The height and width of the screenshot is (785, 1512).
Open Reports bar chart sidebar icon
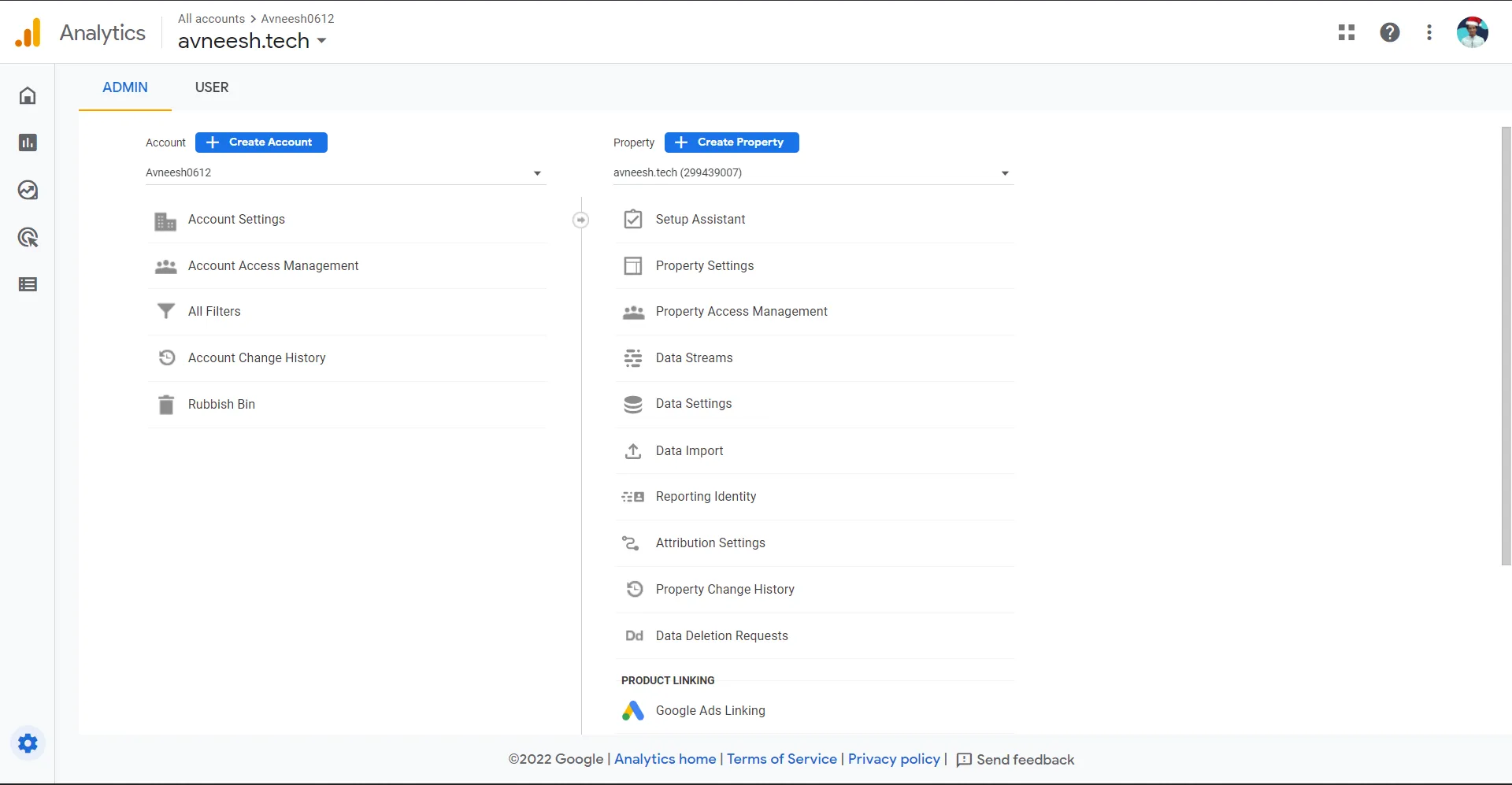coord(28,143)
